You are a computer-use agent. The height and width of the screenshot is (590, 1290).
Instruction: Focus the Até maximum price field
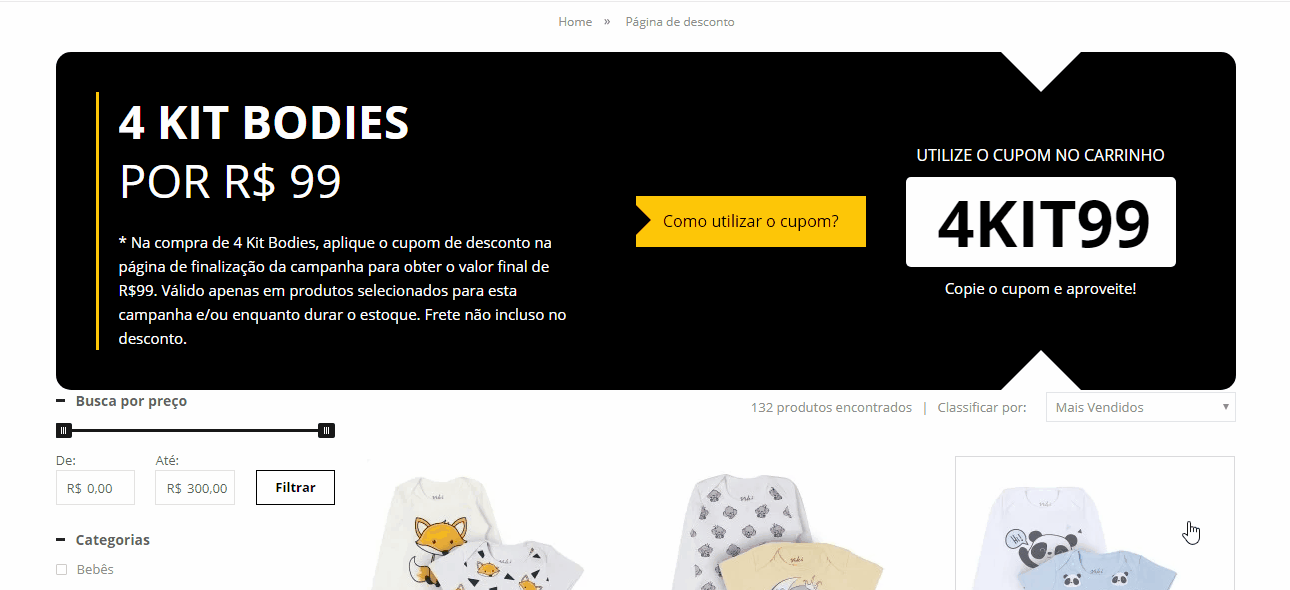pyautogui.click(x=195, y=488)
